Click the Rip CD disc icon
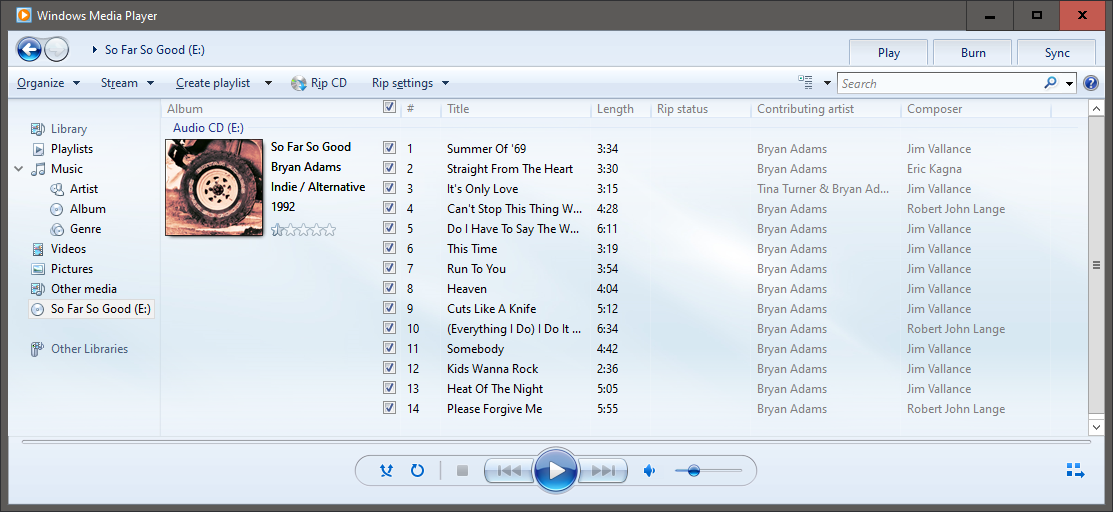 [299, 83]
